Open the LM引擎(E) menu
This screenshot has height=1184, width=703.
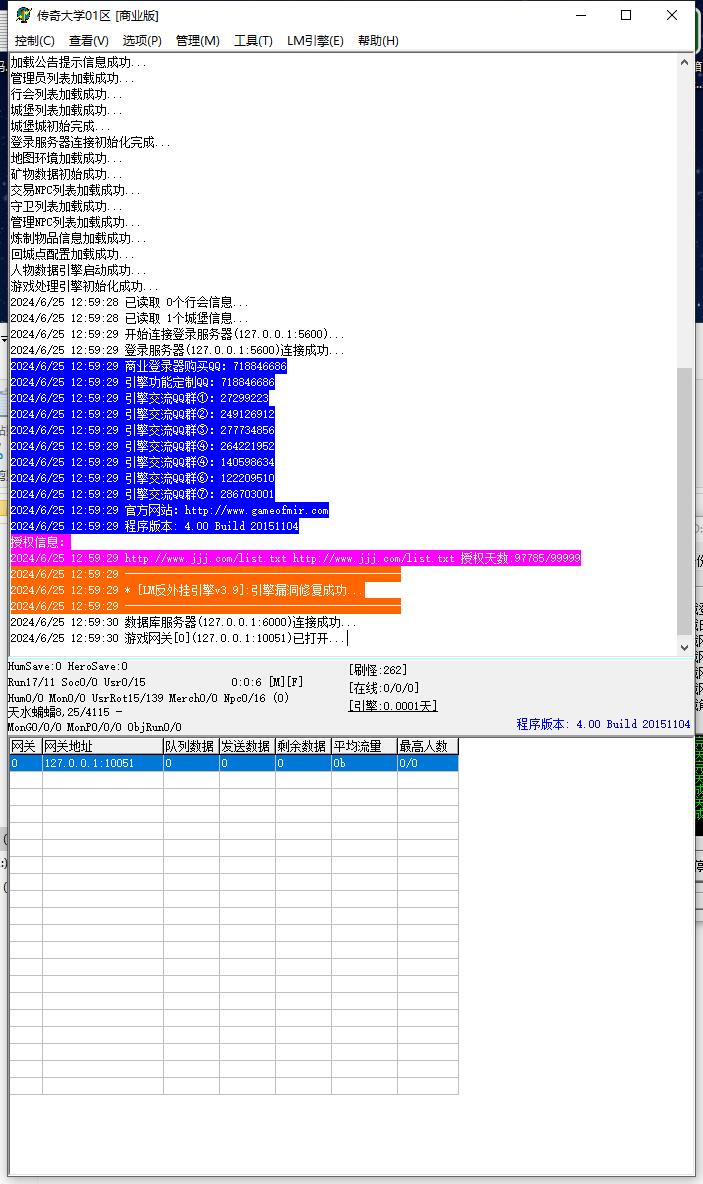[315, 41]
